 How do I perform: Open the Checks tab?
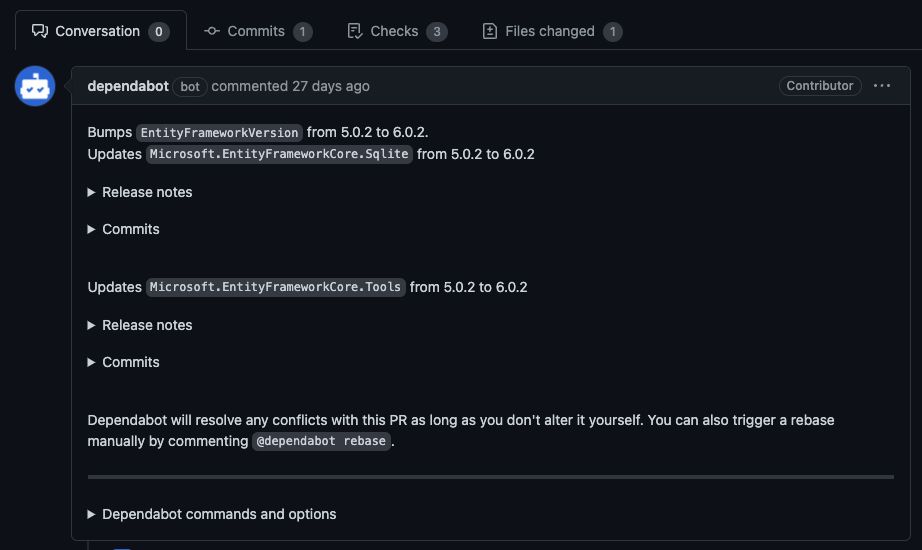click(397, 31)
